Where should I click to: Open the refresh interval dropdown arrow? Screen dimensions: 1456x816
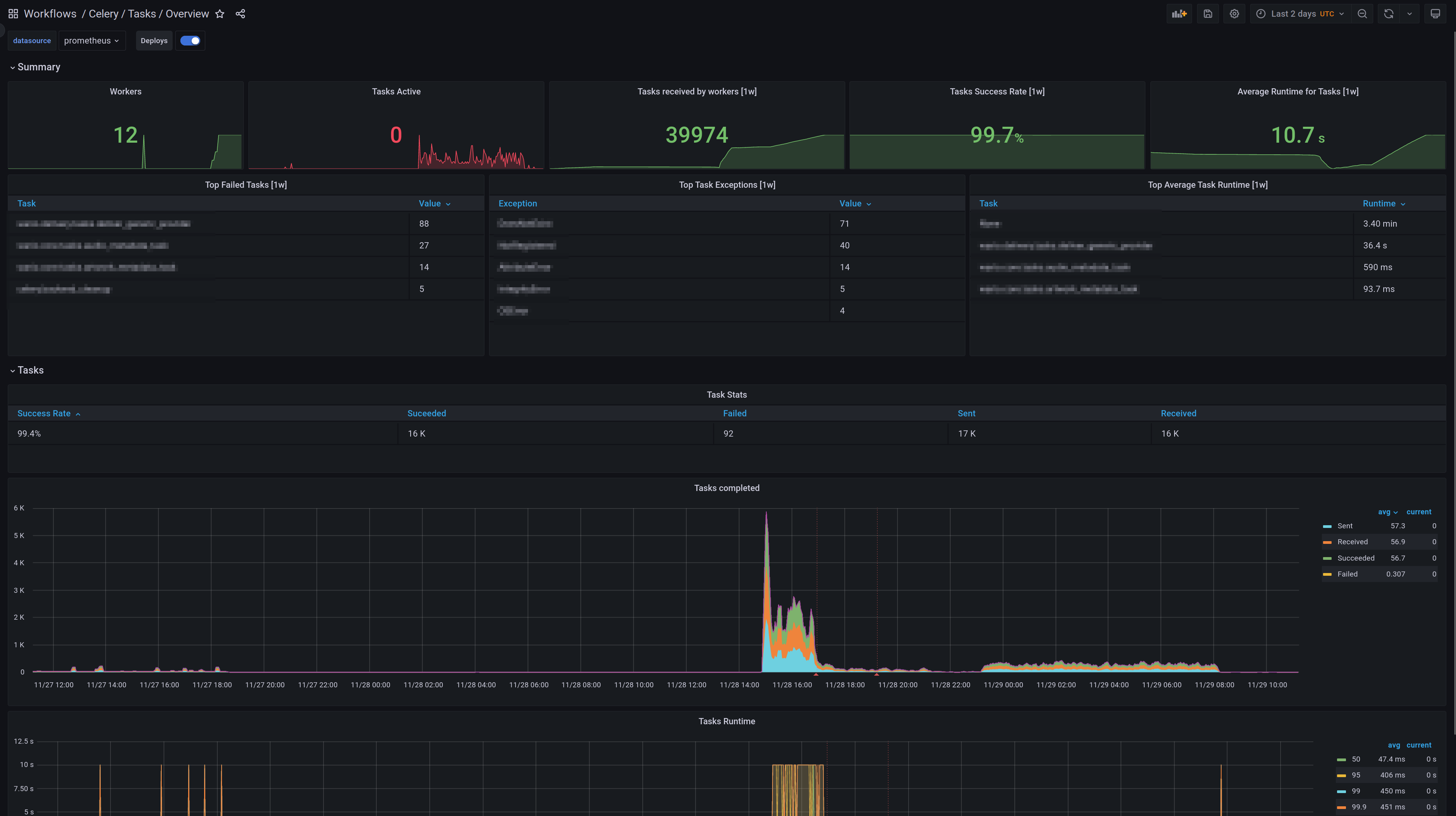[x=1410, y=14]
